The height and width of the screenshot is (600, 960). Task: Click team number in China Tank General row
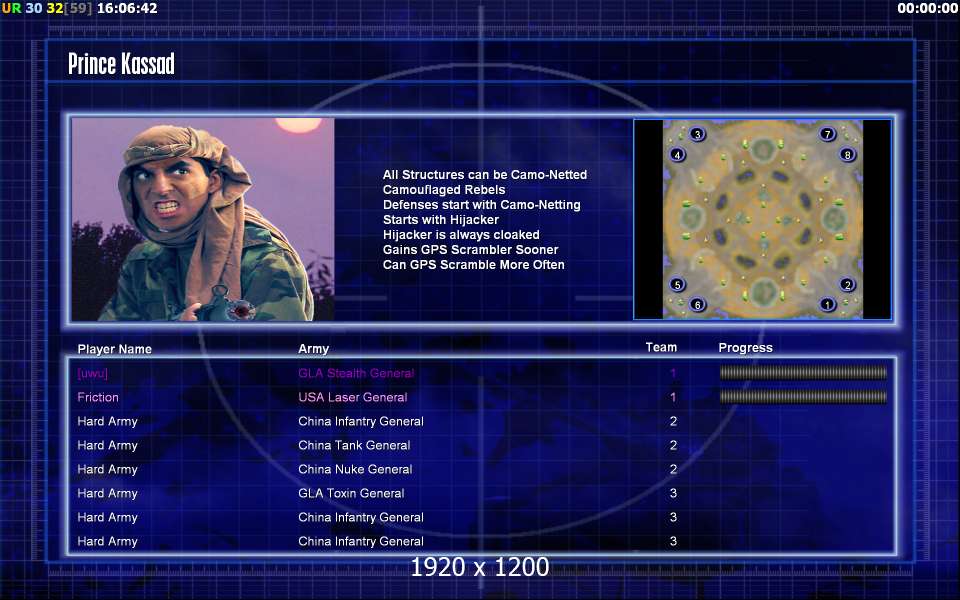pyautogui.click(x=673, y=445)
